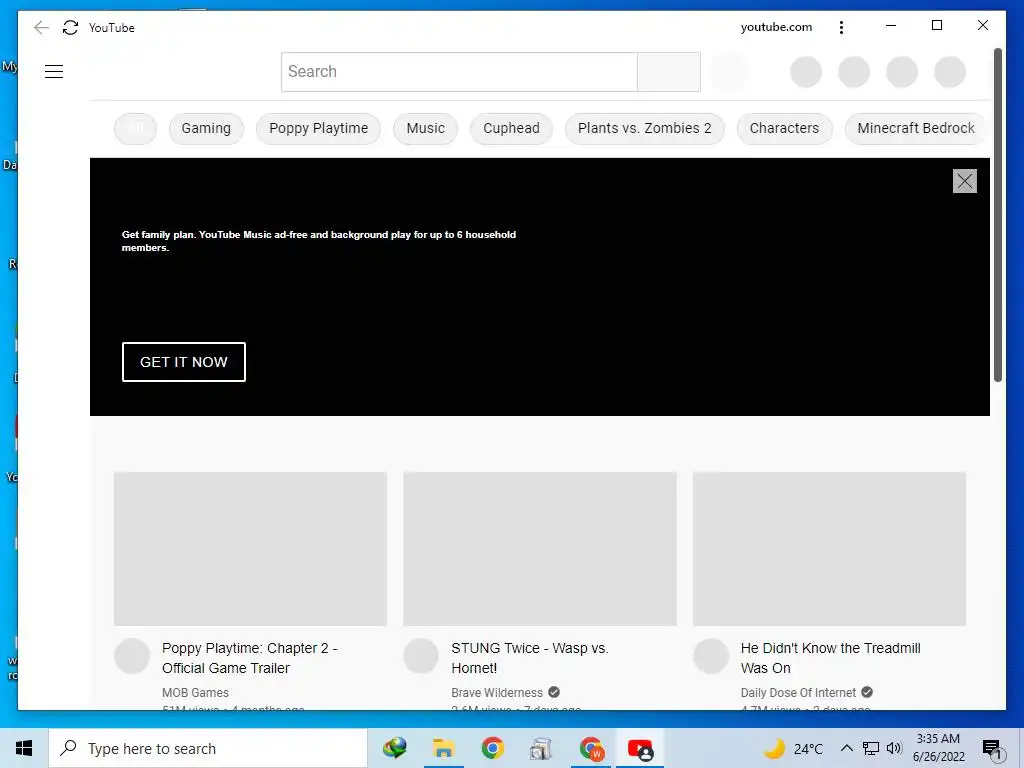The height and width of the screenshot is (768, 1024).
Task: Click the vertical page scrollbar
Action: (x=998, y=216)
